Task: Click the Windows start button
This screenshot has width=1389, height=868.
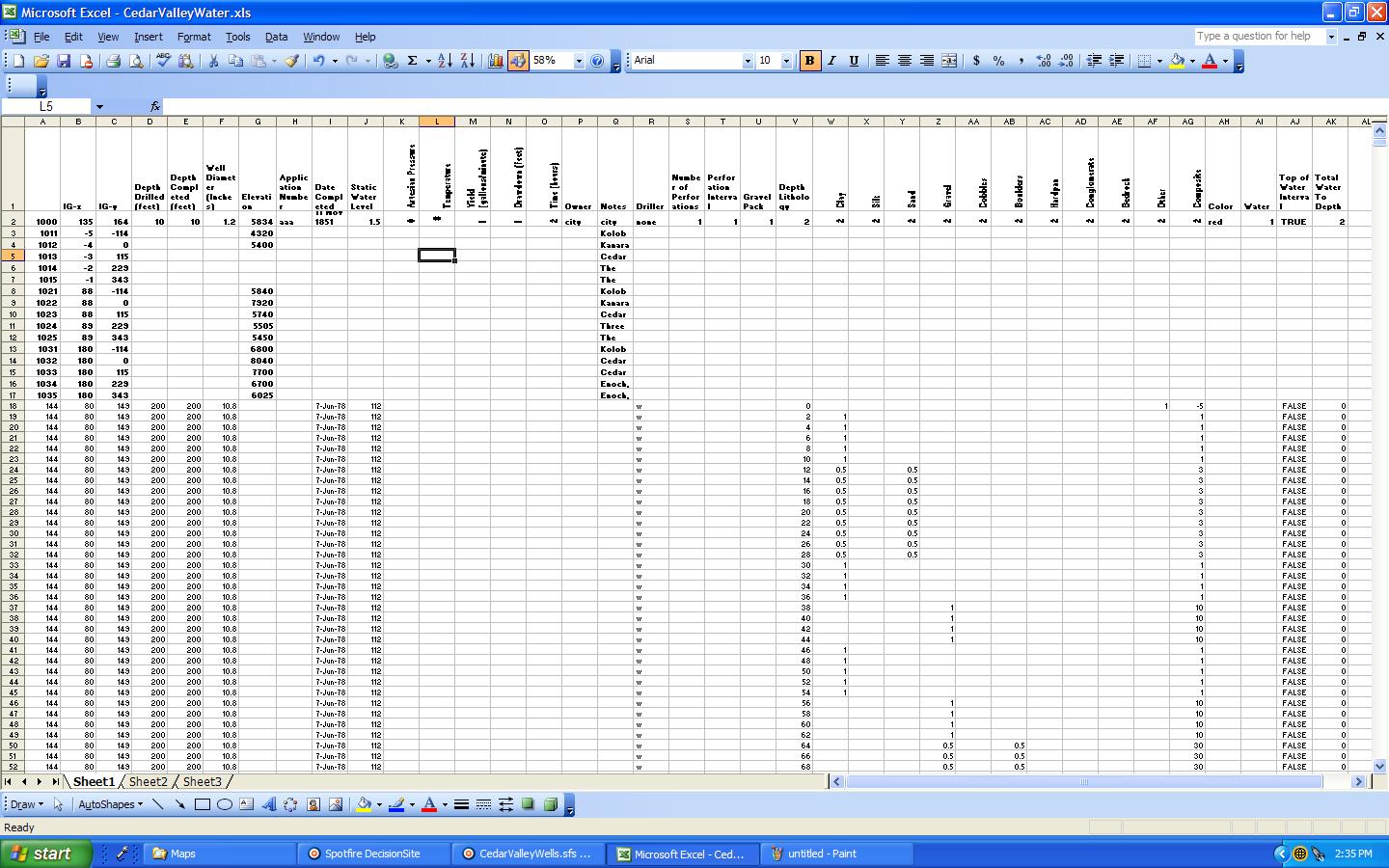Action: tap(45, 854)
